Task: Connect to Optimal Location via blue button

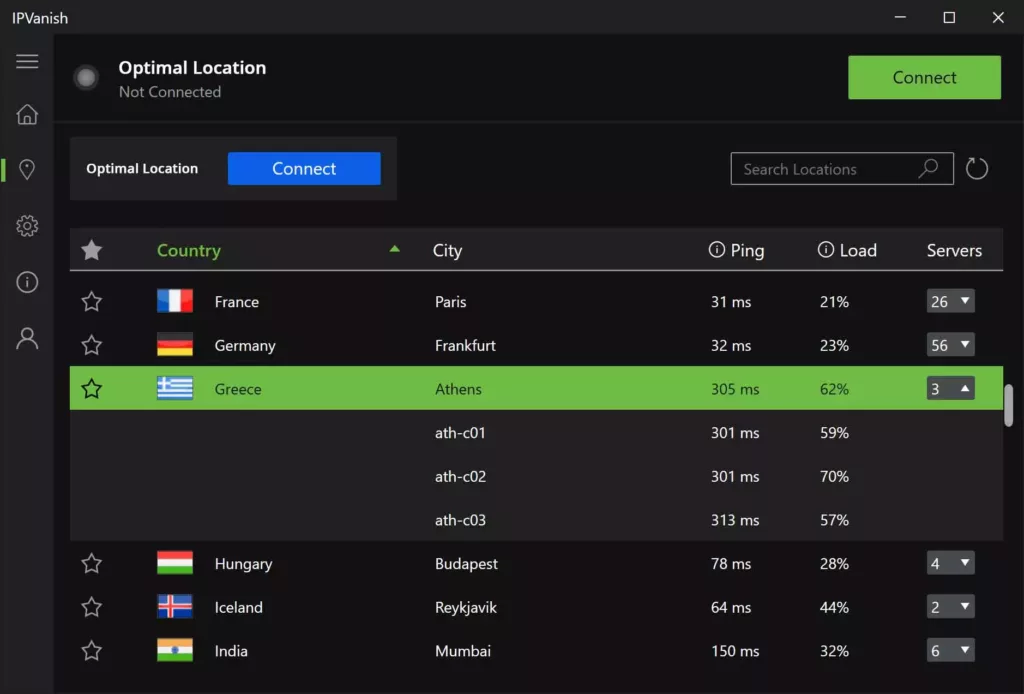Action: click(x=304, y=168)
